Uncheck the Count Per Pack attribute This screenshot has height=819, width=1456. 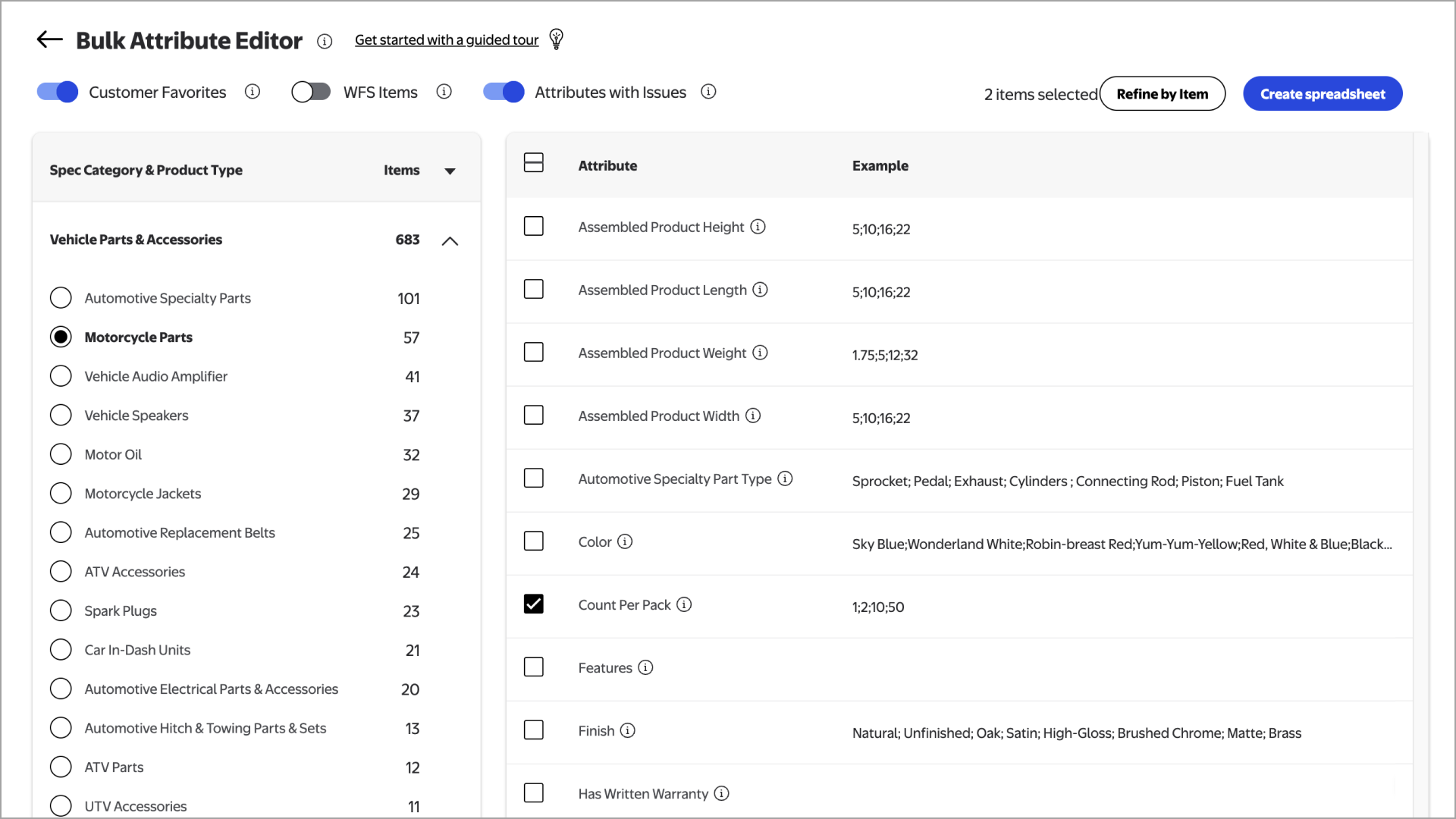pos(534,604)
